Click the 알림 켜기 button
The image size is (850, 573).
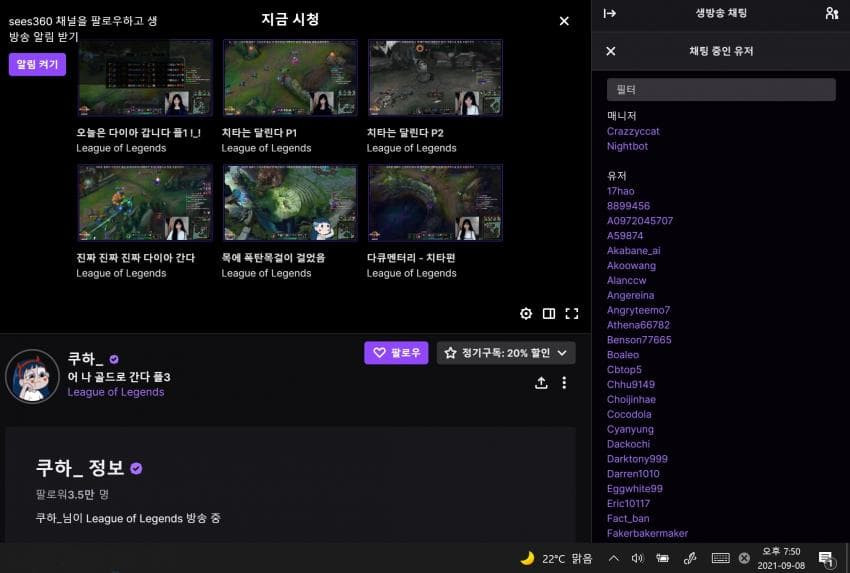pyautogui.click(x=37, y=65)
